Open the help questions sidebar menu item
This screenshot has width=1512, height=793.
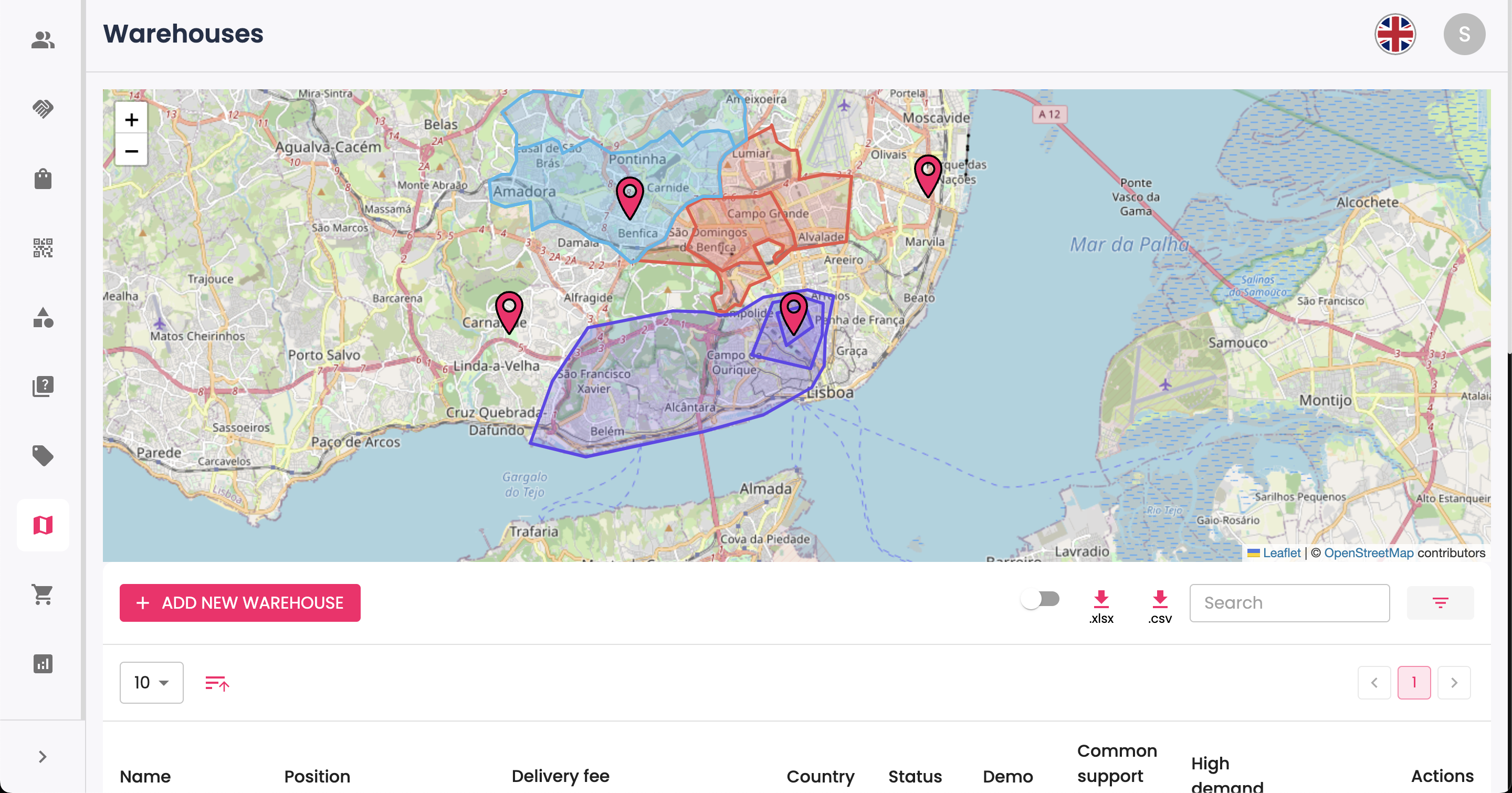point(43,386)
